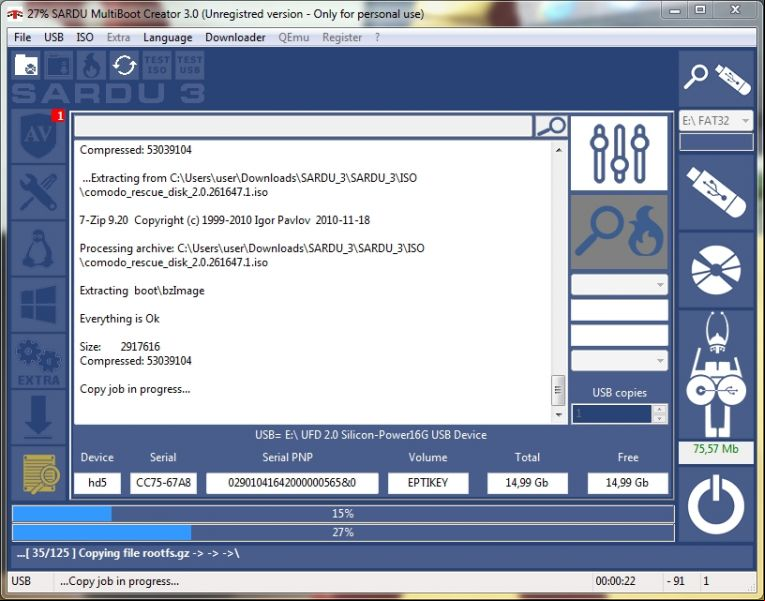Click the log pane scrollbar thumb
The width and height of the screenshot is (765, 601).
[x=558, y=390]
